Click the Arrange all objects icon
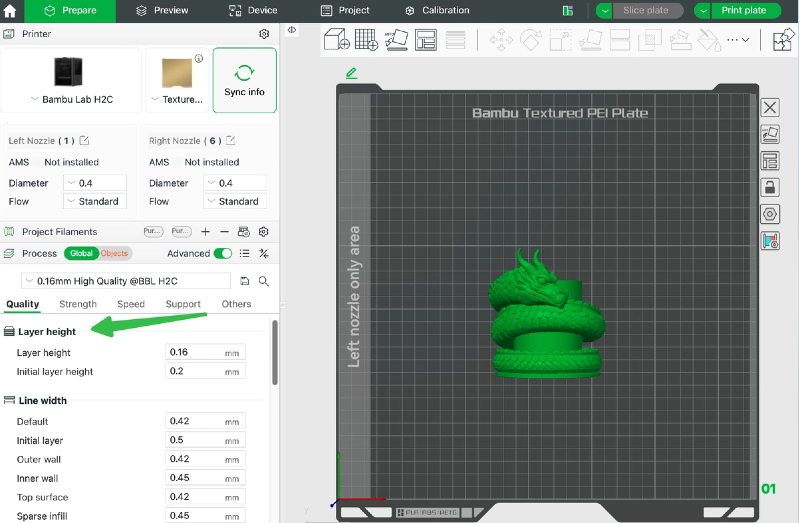Screen dimensions: 800x523 [426, 39]
